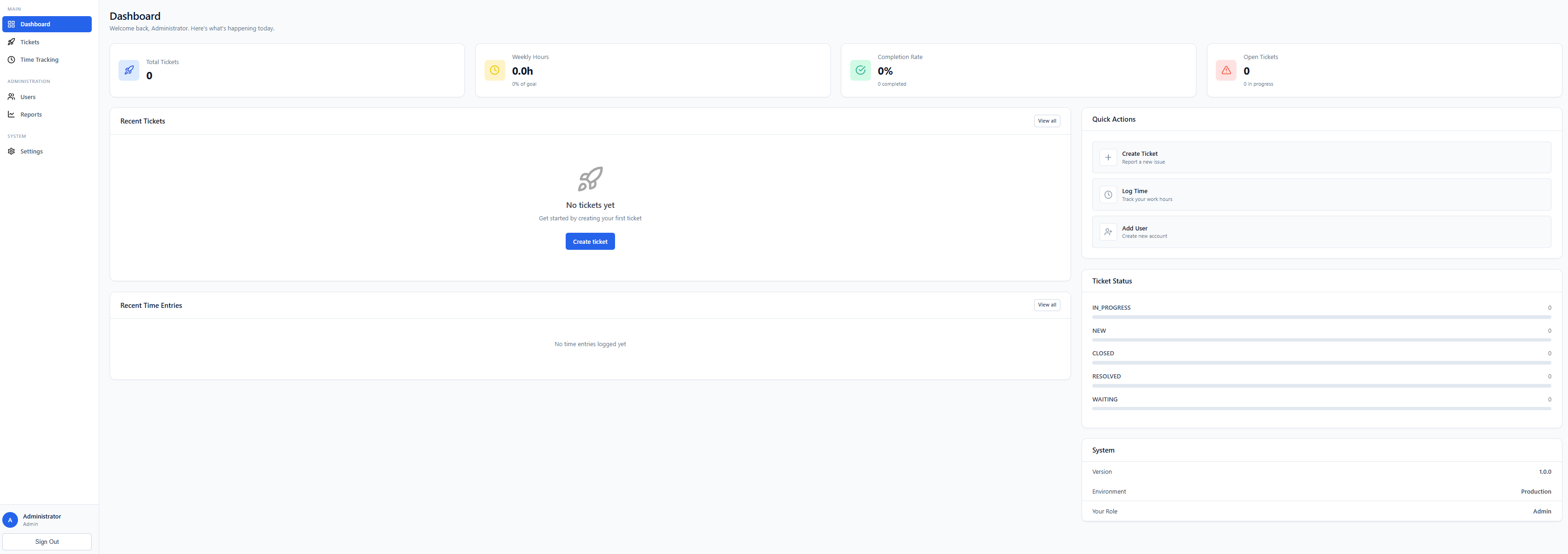Click the rocket icon in Total Tickets card
1568x554 pixels.
(x=129, y=70)
